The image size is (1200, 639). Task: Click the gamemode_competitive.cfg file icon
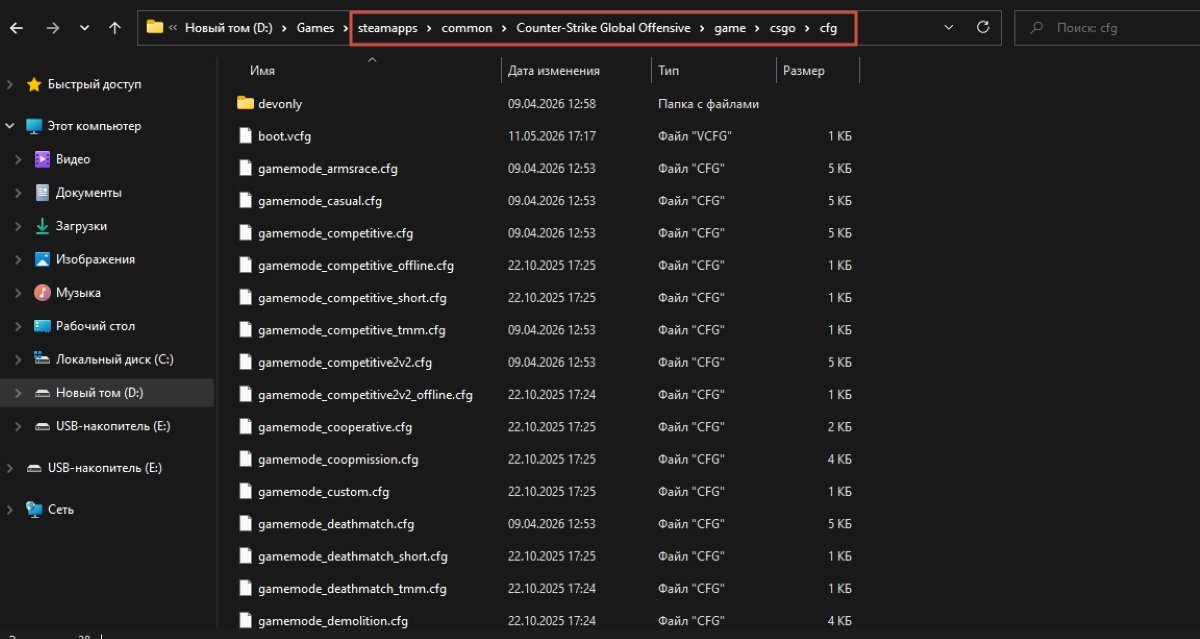click(246, 233)
